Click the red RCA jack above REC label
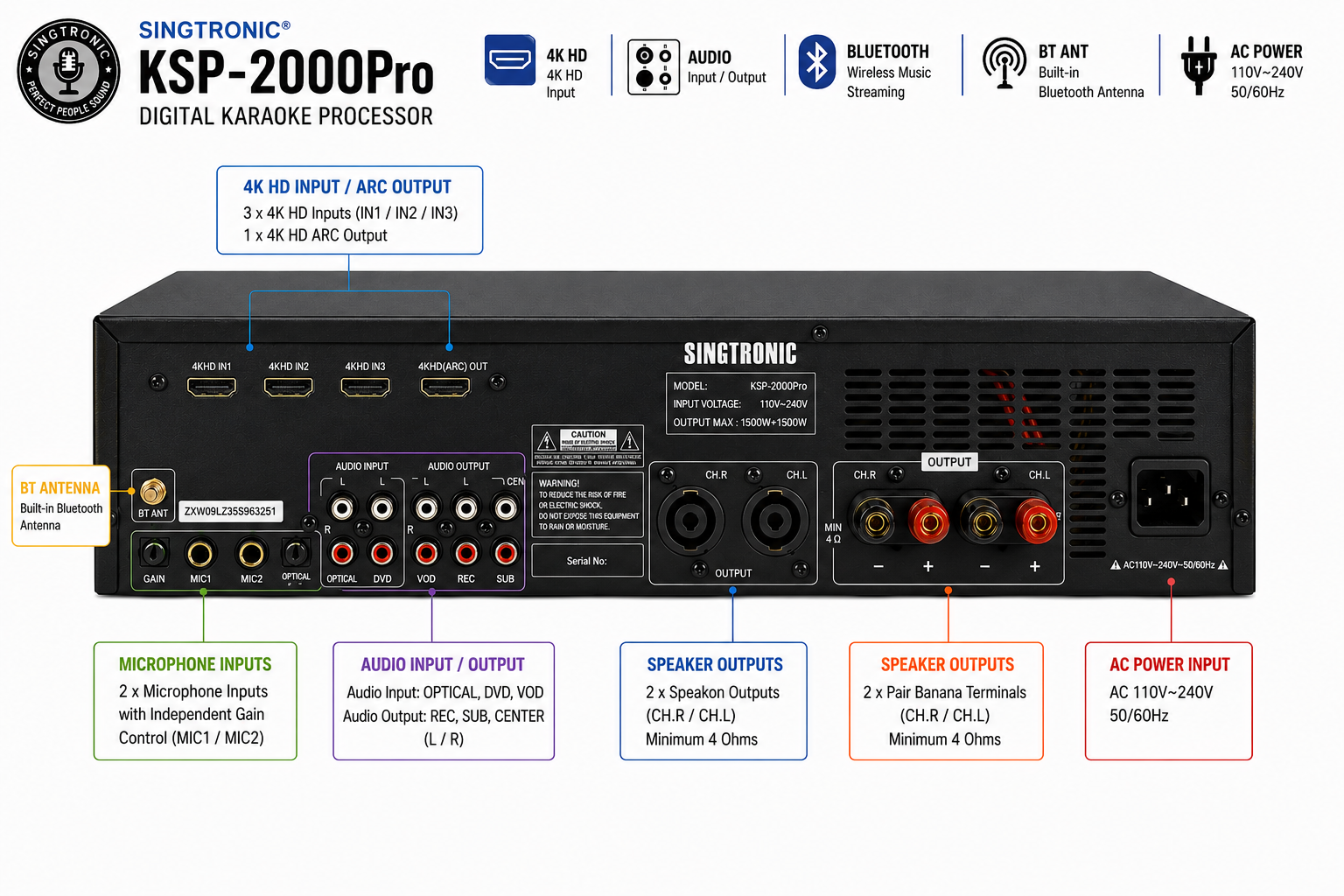1344x896 pixels. tap(466, 553)
